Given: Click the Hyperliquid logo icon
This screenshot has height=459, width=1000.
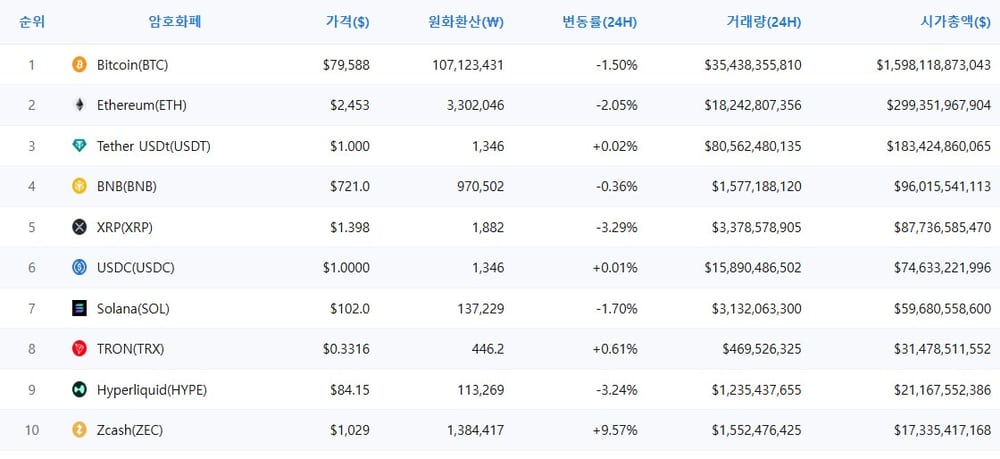Looking at the screenshot, I should [x=79, y=390].
